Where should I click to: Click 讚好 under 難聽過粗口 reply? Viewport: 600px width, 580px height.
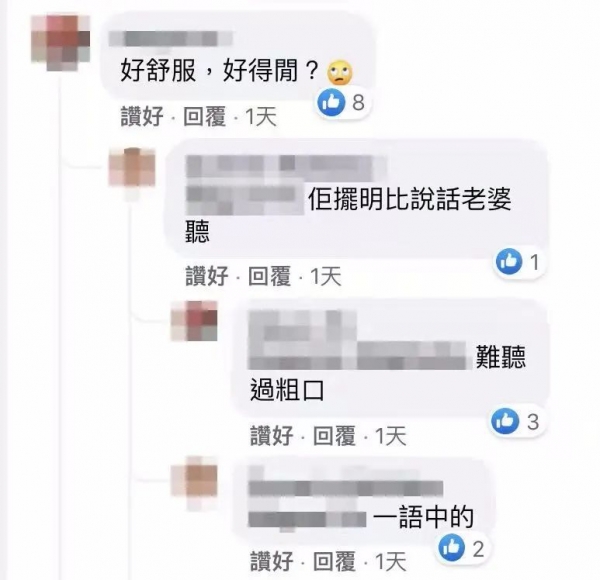point(272,436)
